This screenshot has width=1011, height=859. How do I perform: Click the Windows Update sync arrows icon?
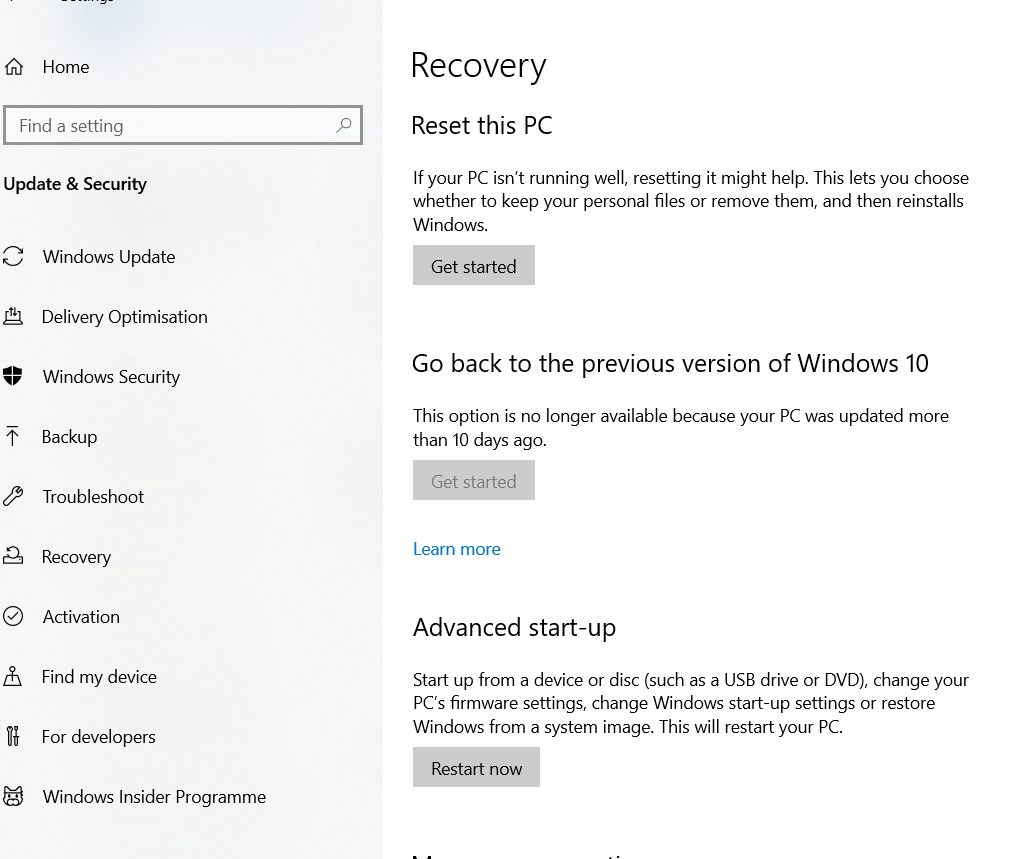point(13,256)
